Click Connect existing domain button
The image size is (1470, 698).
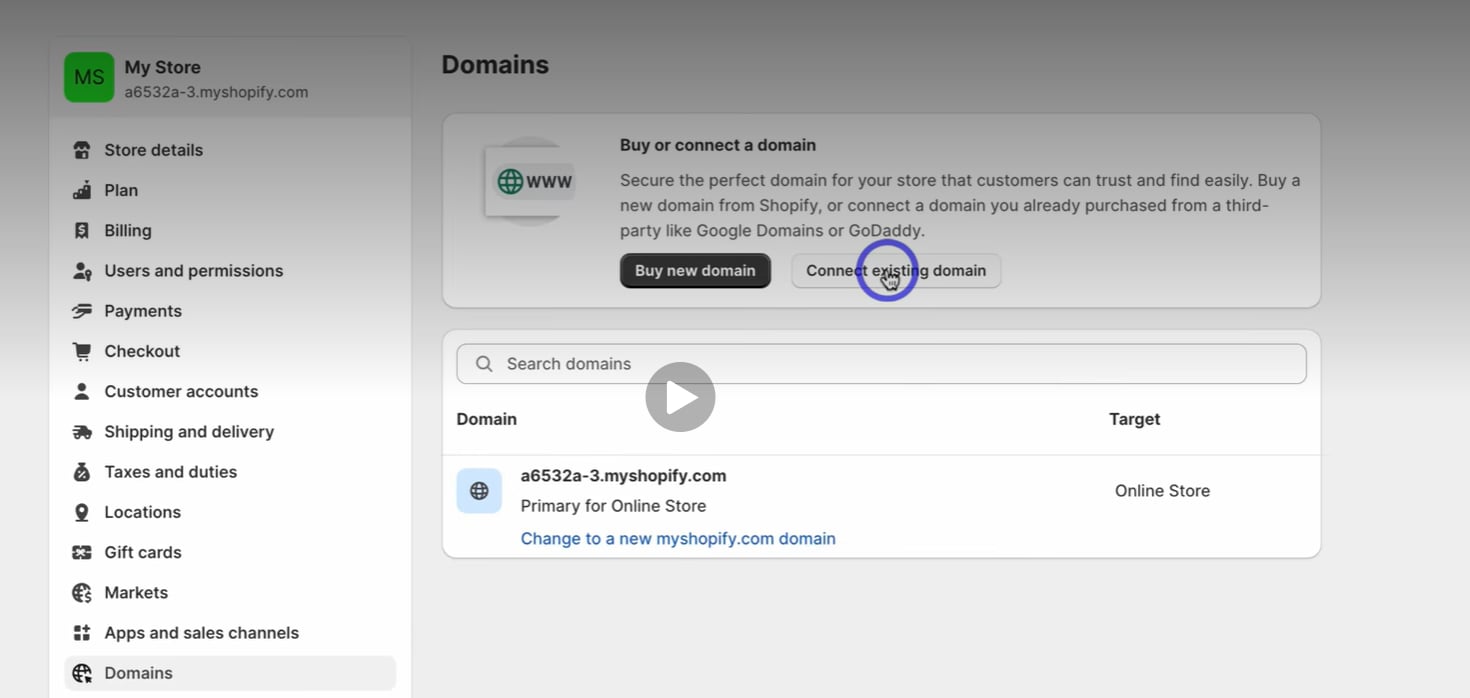(896, 271)
